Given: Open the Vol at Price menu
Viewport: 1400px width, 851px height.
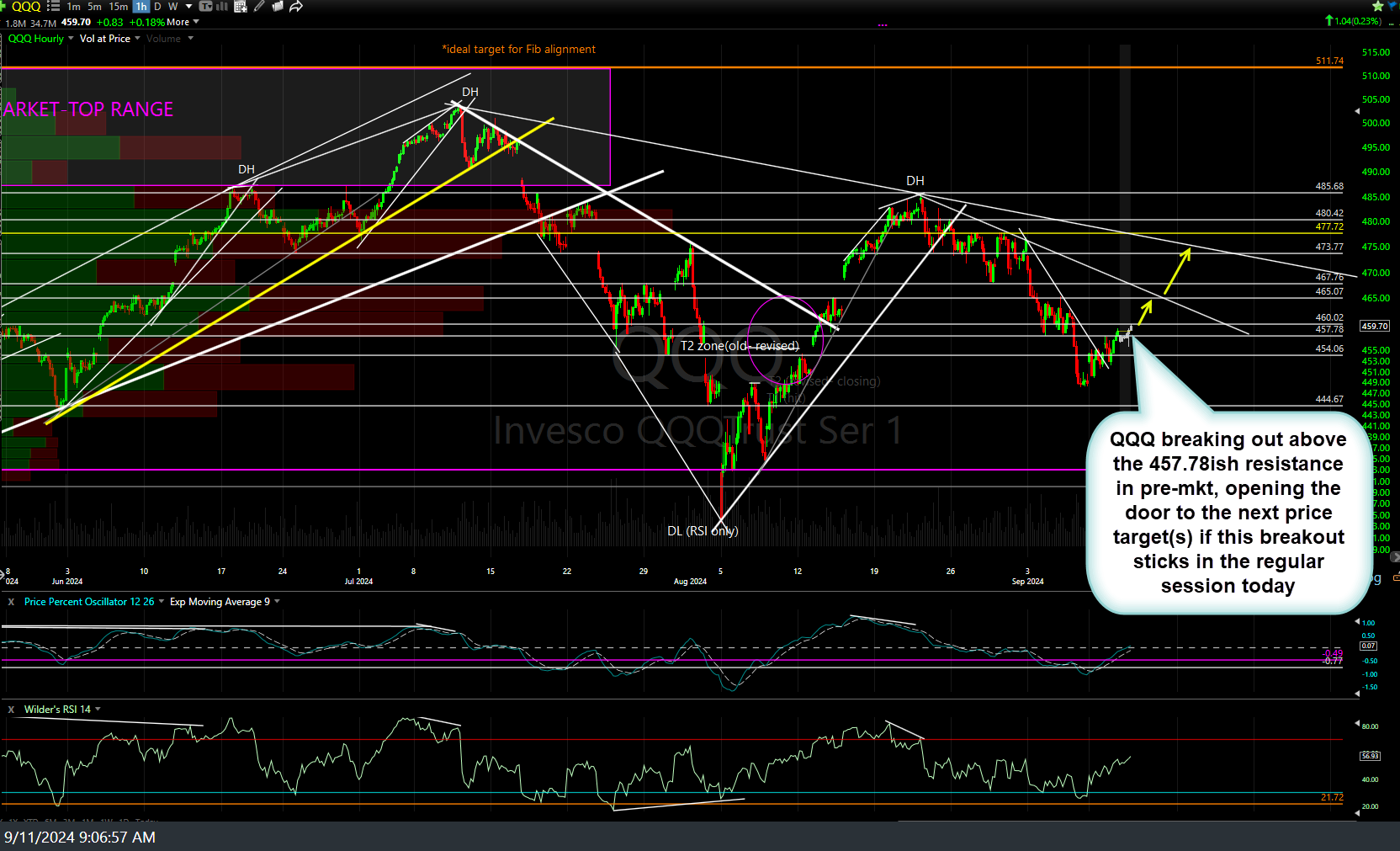Looking at the screenshot, I should pos(109,38).
